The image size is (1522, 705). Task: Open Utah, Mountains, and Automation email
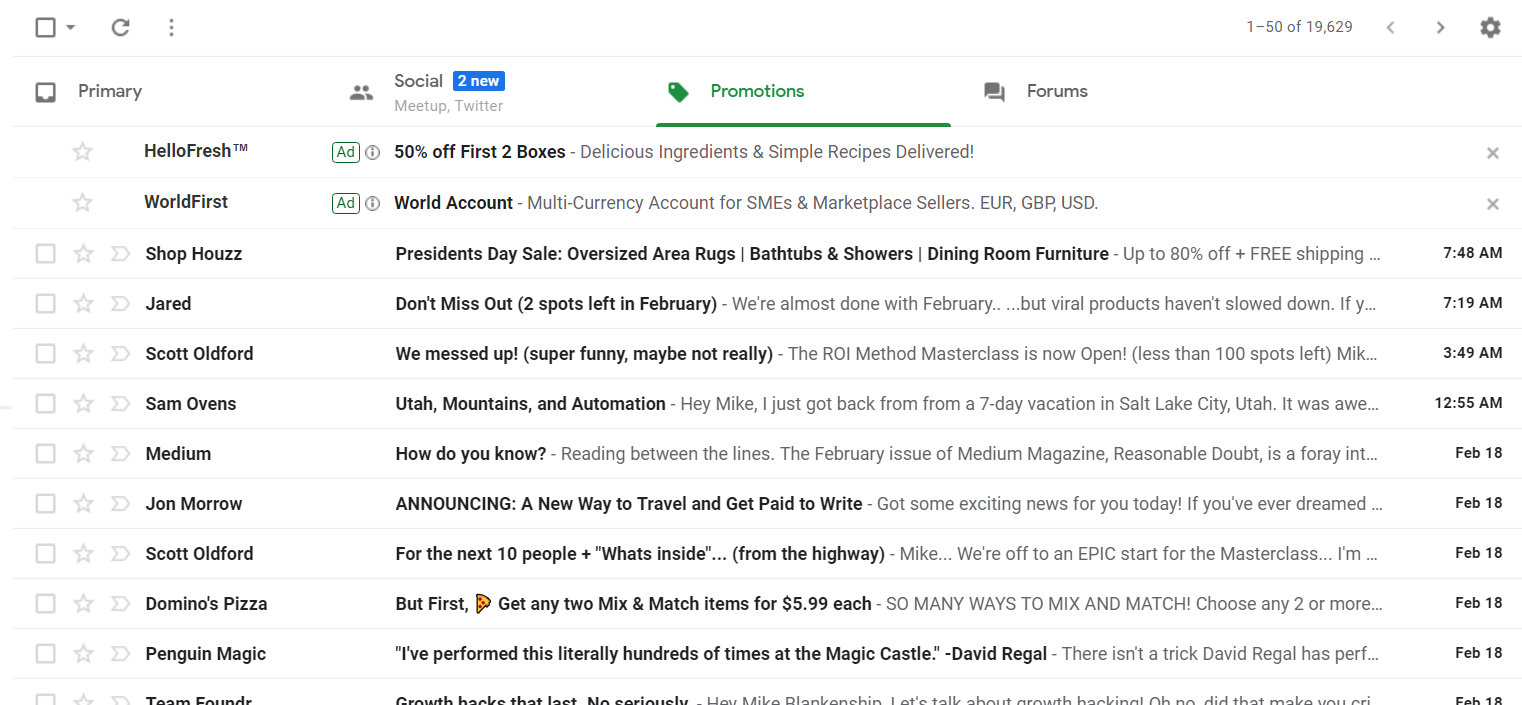pyautogui.click(x=767, y=404)
